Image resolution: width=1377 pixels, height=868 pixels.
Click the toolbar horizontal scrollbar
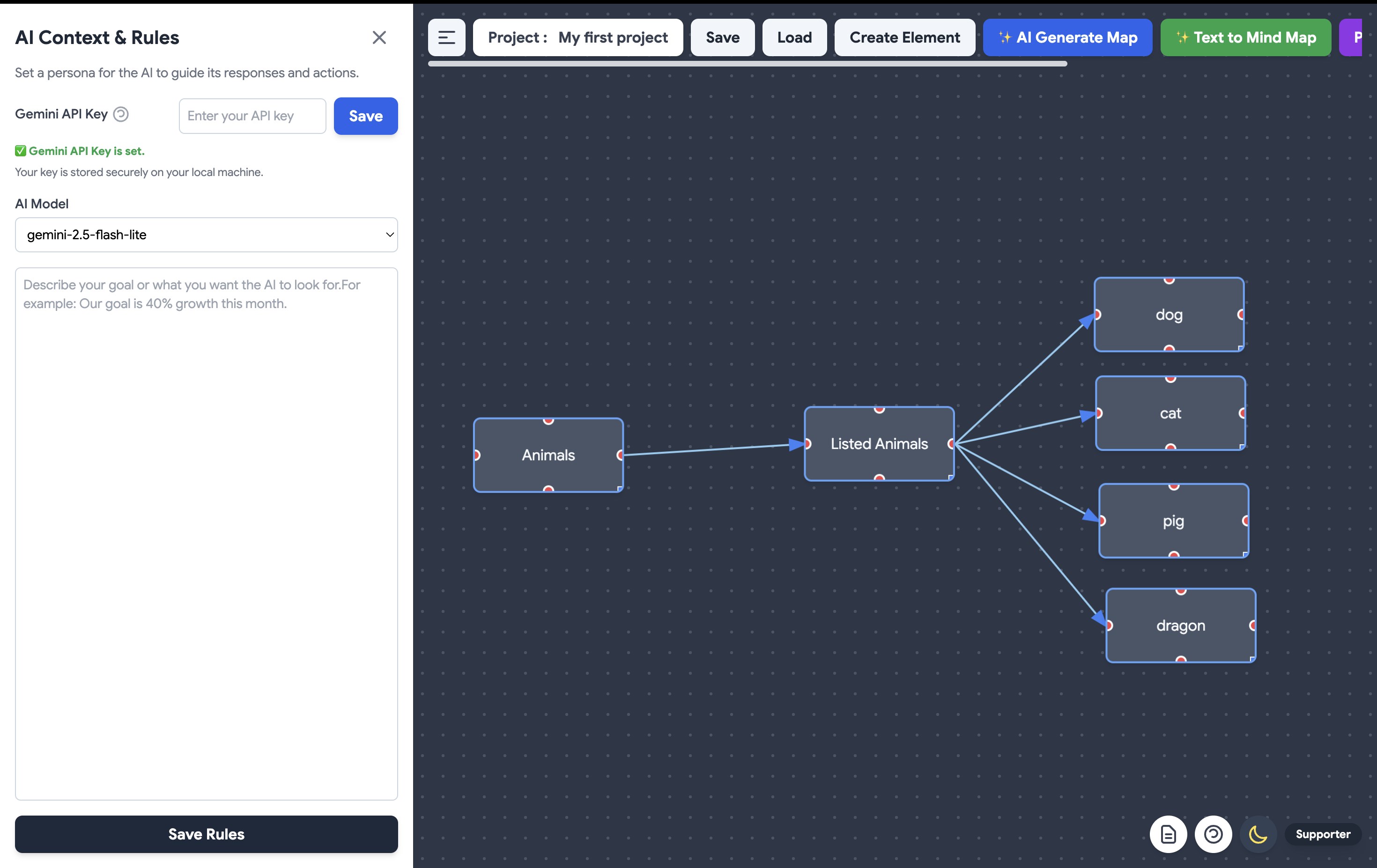coord(748,64)
